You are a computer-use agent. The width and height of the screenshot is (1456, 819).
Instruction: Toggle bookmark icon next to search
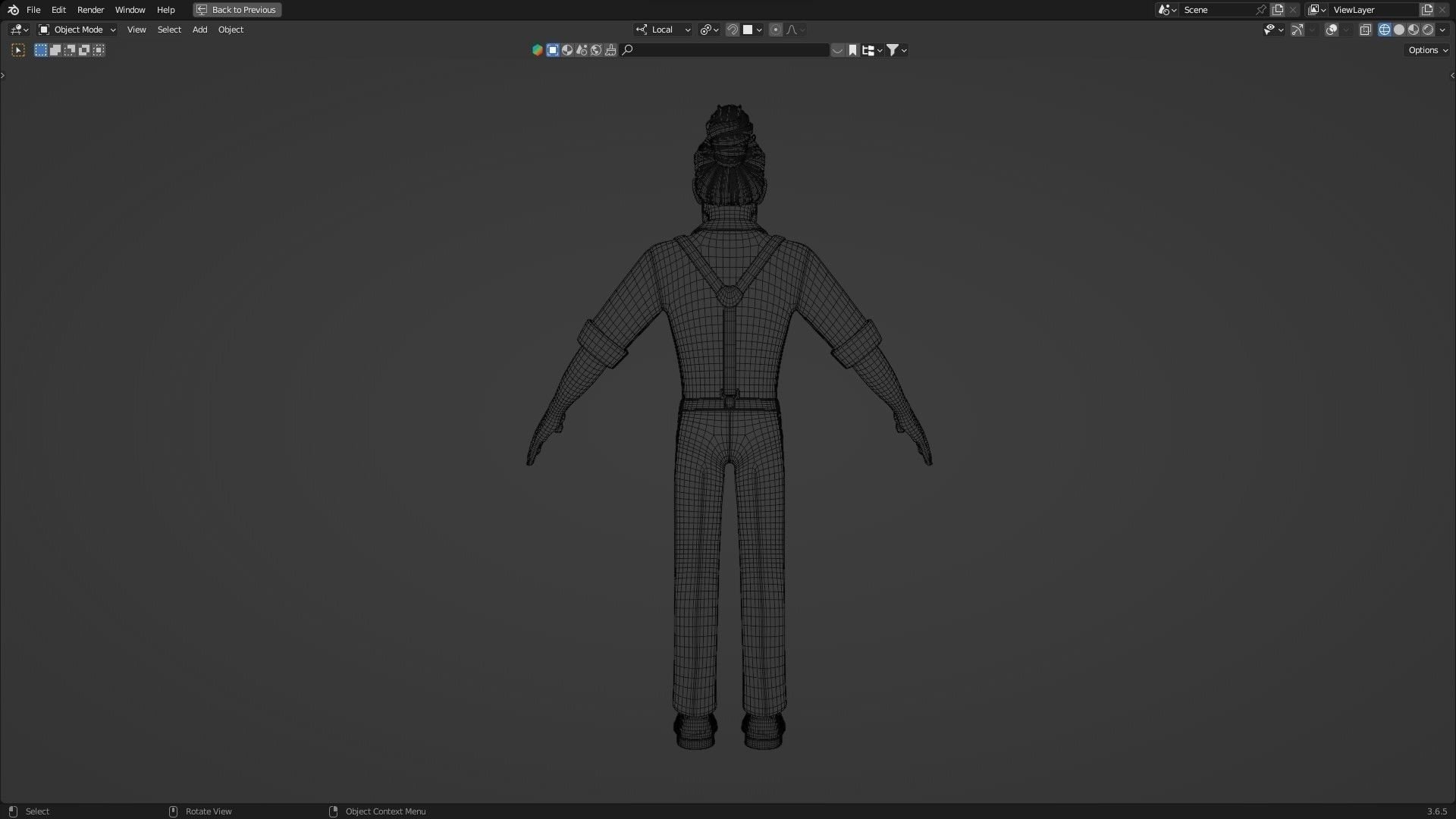click(852, 50)
